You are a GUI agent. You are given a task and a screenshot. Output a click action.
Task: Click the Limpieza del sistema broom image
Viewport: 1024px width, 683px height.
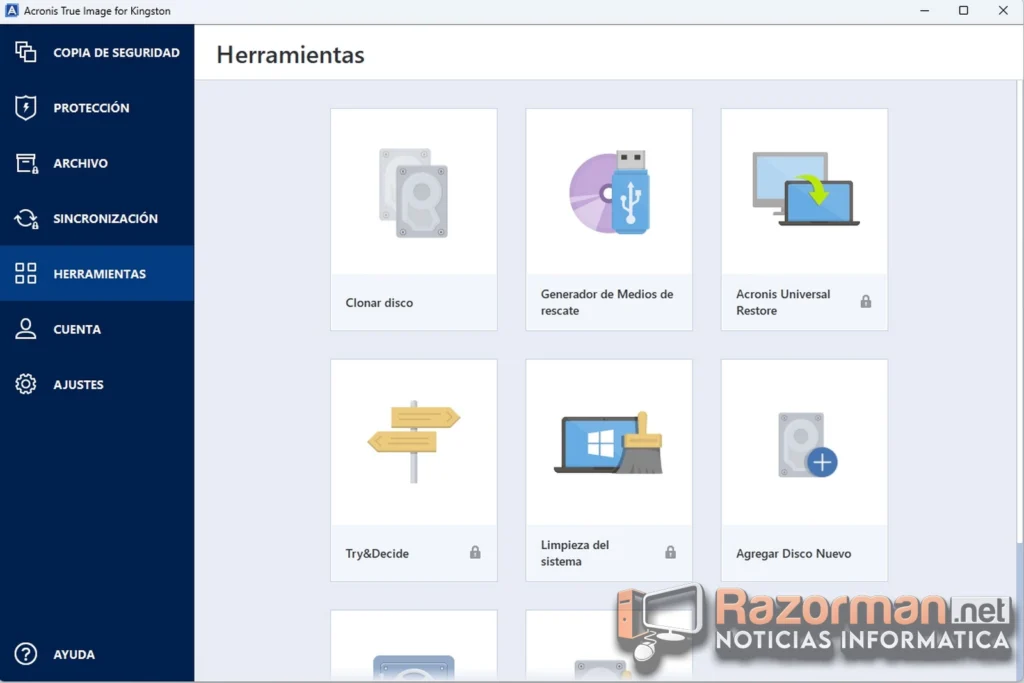pyautogui.click(x=609, y=443)
